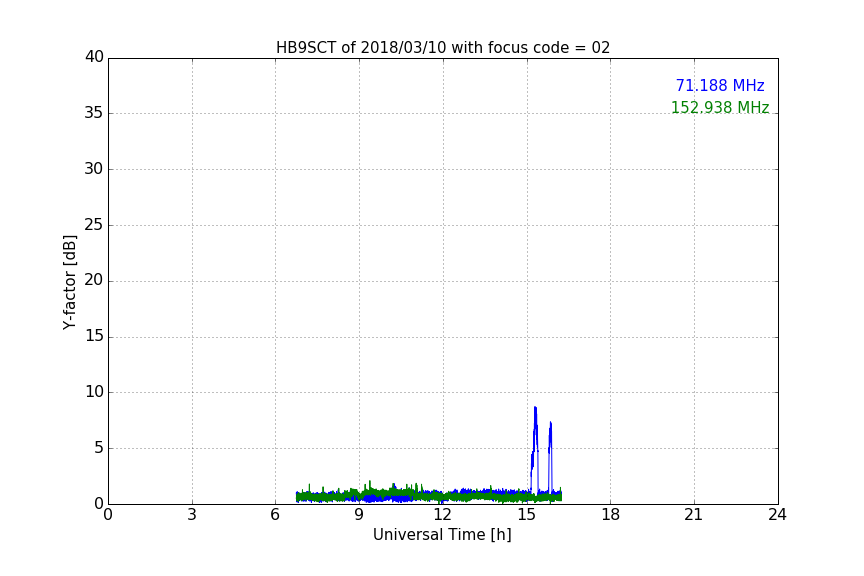Viewport: 864px width, 576px height.
Task: Click the x-axis tick label 24
Action: point(777,515)
